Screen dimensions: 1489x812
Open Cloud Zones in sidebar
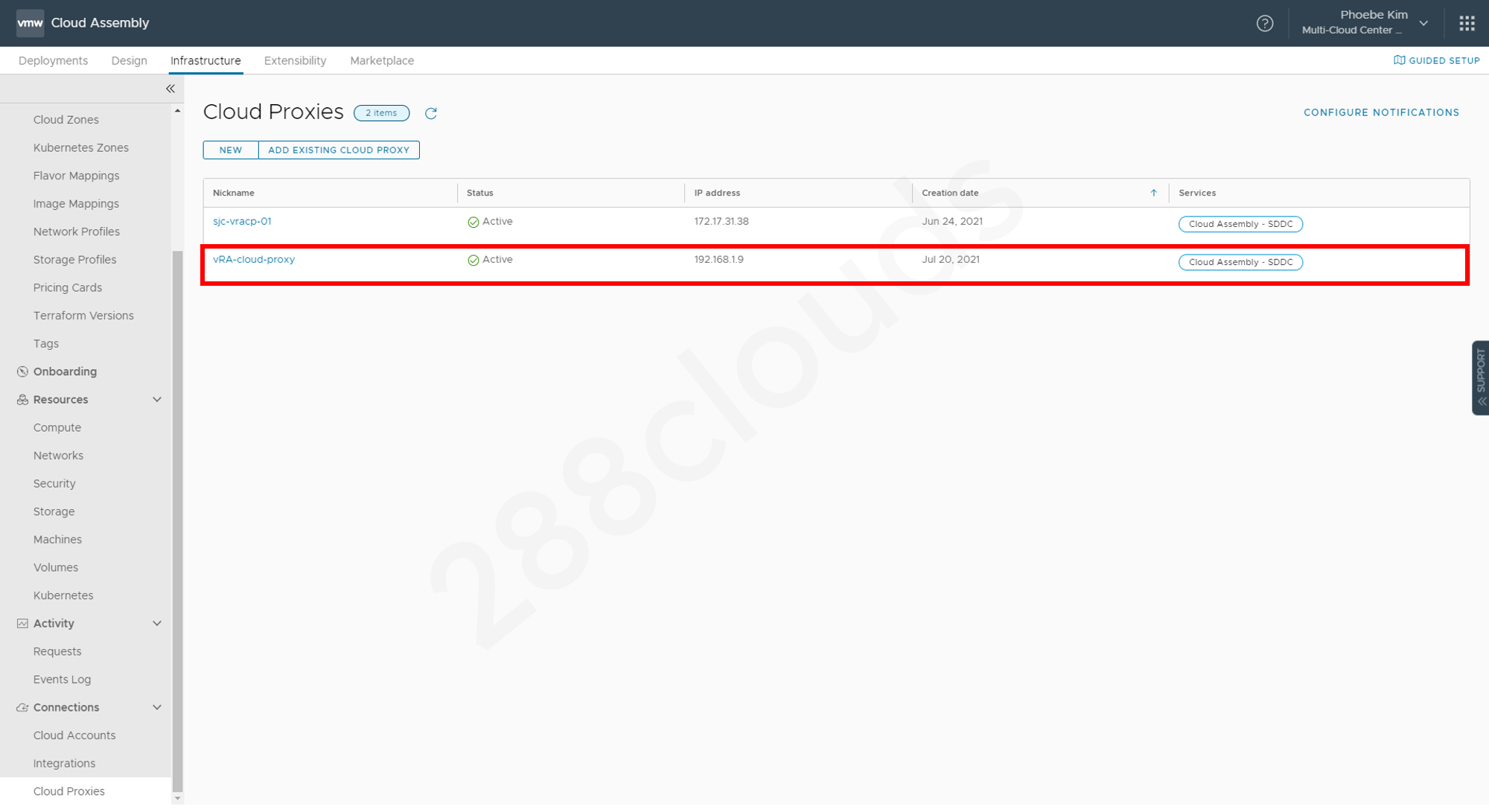(x=66, y=120)
